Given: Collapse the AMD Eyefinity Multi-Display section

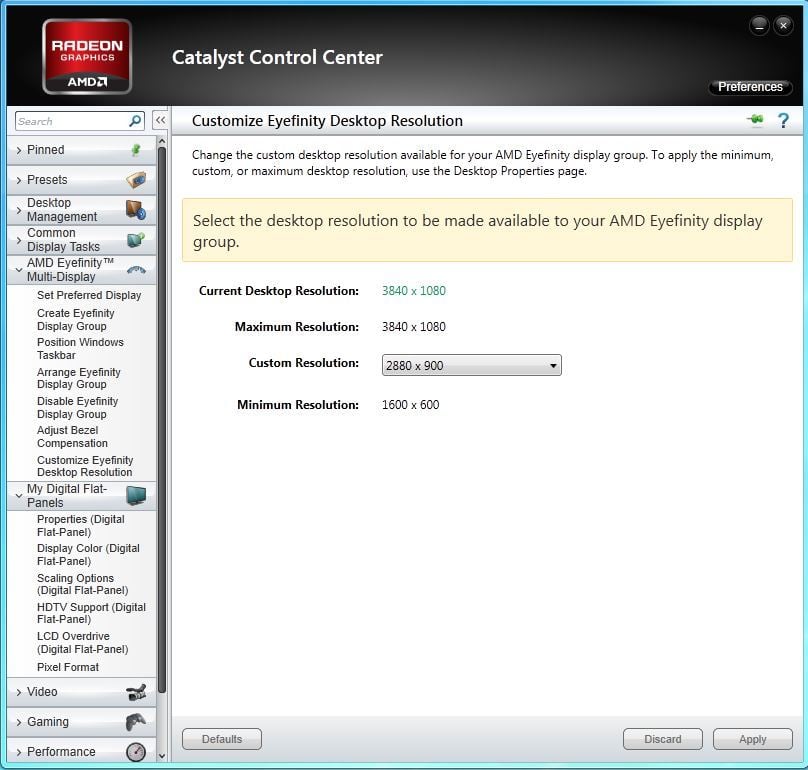Looking at the screenshot, I should pyautogui.click(x=19, y=270).
